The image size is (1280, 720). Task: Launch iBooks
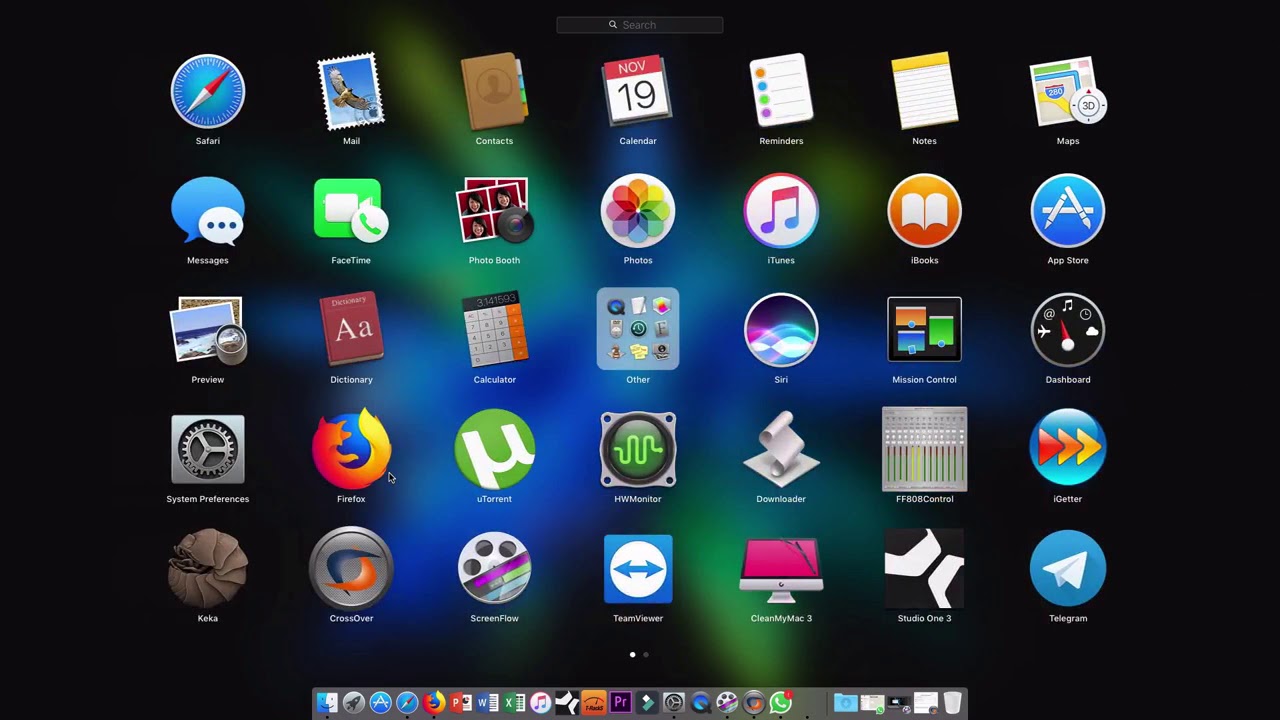(924, 211)
